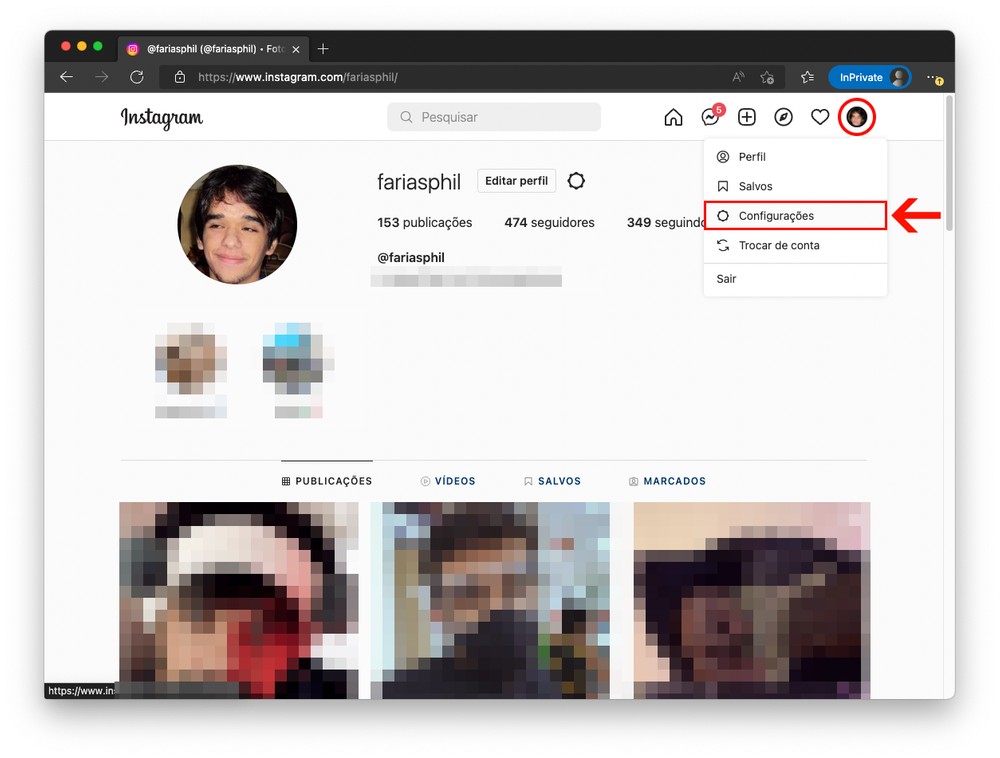Viewport: 1000px width, 758px height.
Task: Click the Pesquisar search field
Action: click(494, 118)
